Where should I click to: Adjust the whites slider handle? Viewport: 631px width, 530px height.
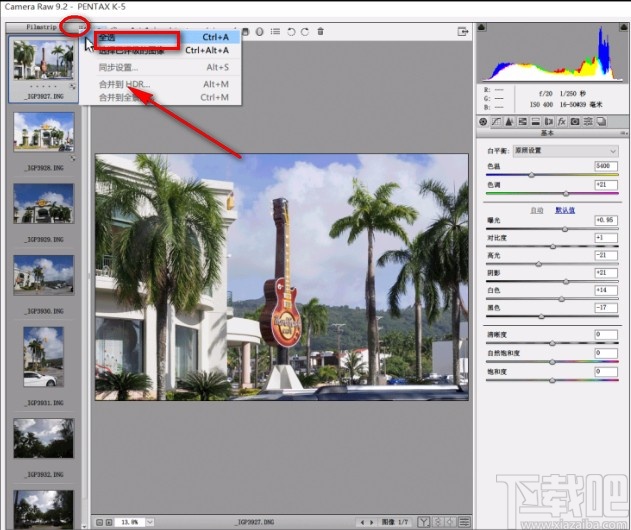[561, 299]
